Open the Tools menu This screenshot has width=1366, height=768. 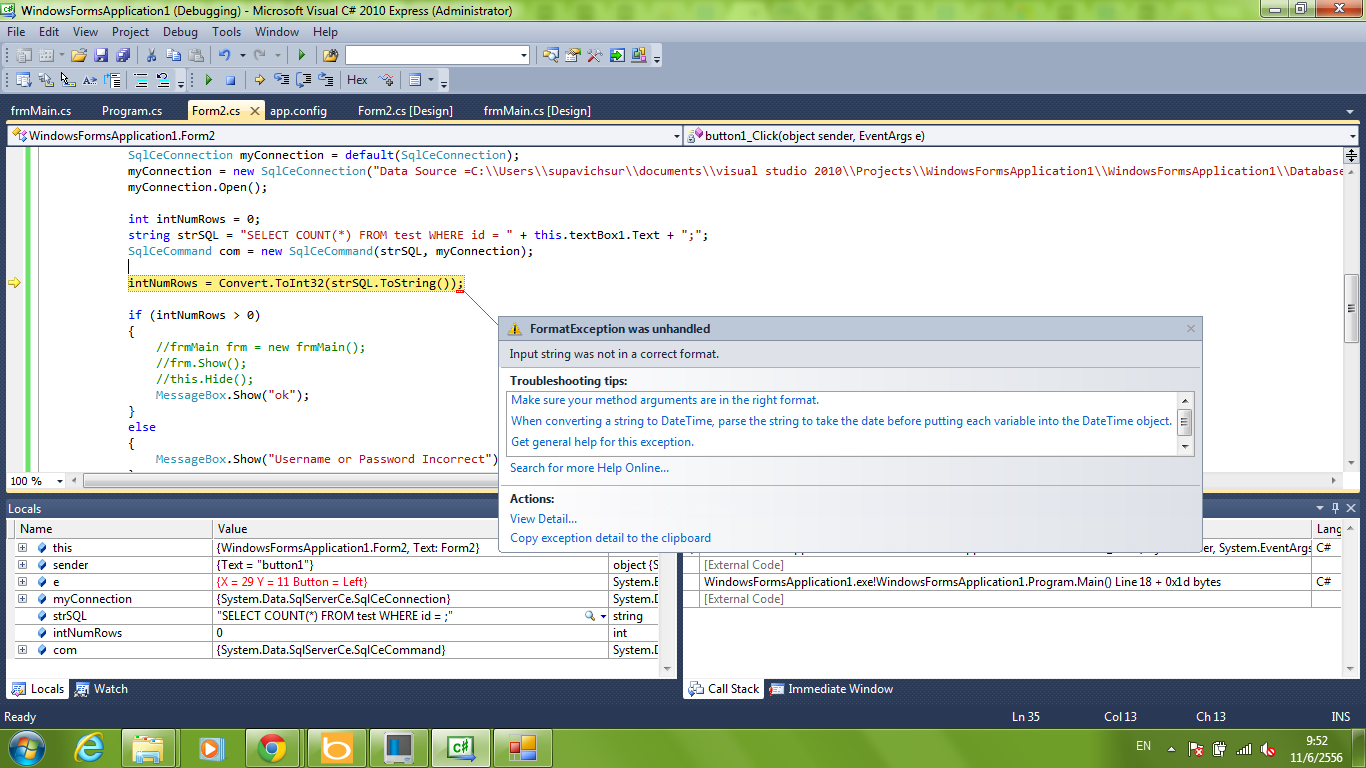[x=227, y=32]
